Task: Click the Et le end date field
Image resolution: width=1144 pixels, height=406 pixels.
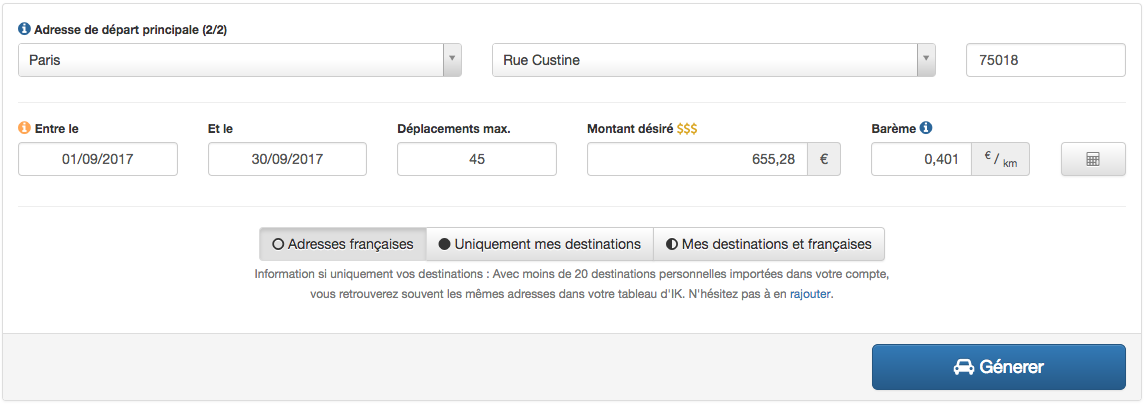Action: tap(287, 160)
